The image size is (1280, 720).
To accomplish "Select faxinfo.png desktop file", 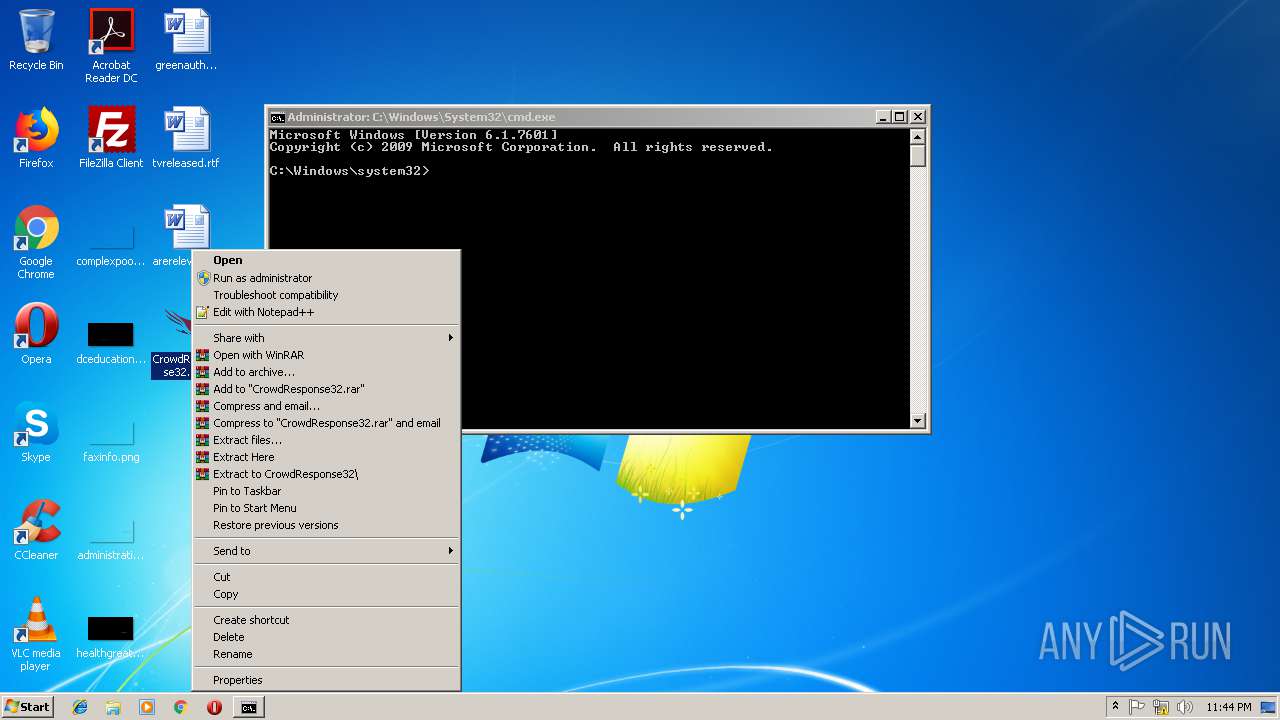I will point(111,438).
